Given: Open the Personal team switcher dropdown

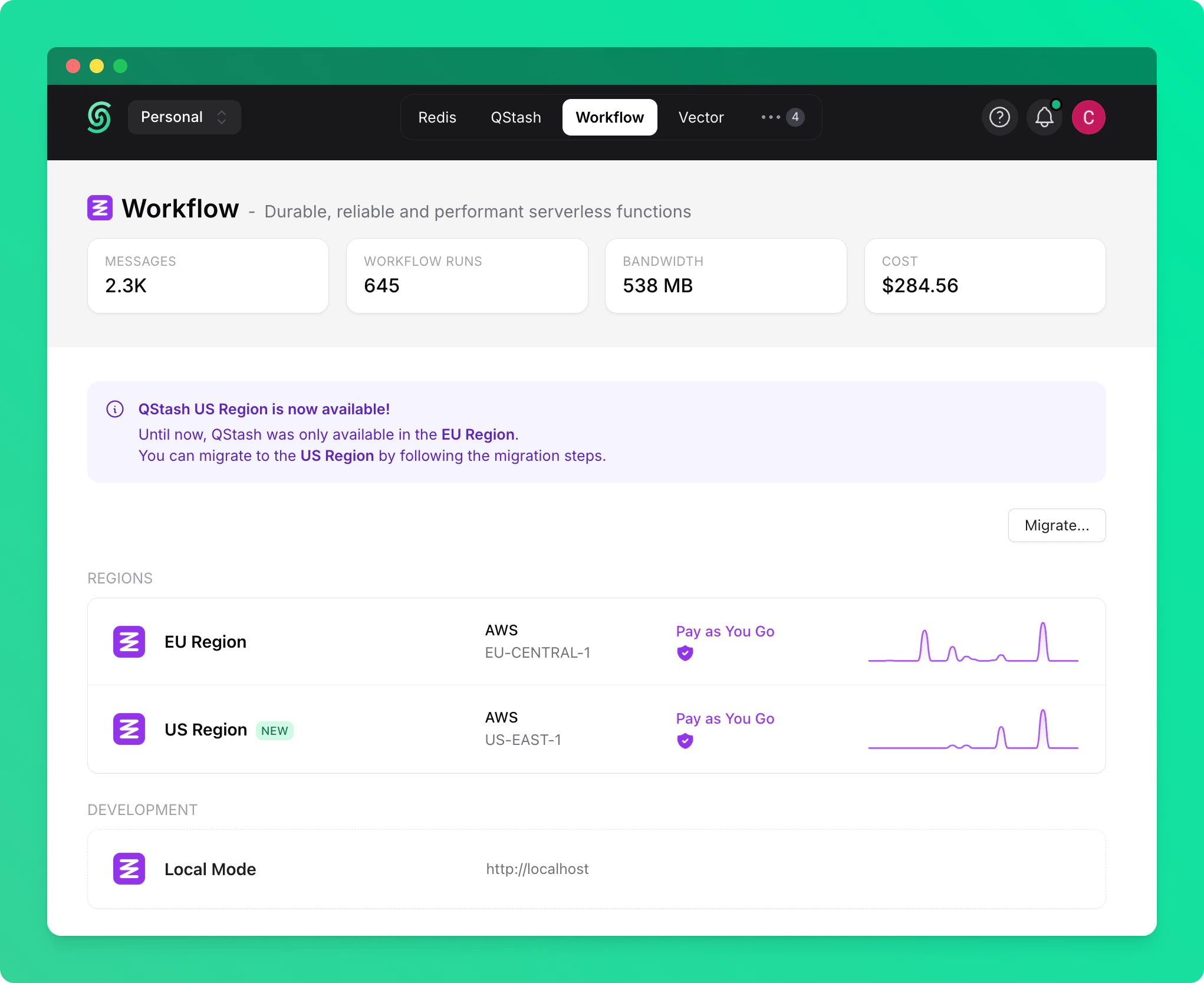Looking at the screenshot, I should click(x=184, y=117).
